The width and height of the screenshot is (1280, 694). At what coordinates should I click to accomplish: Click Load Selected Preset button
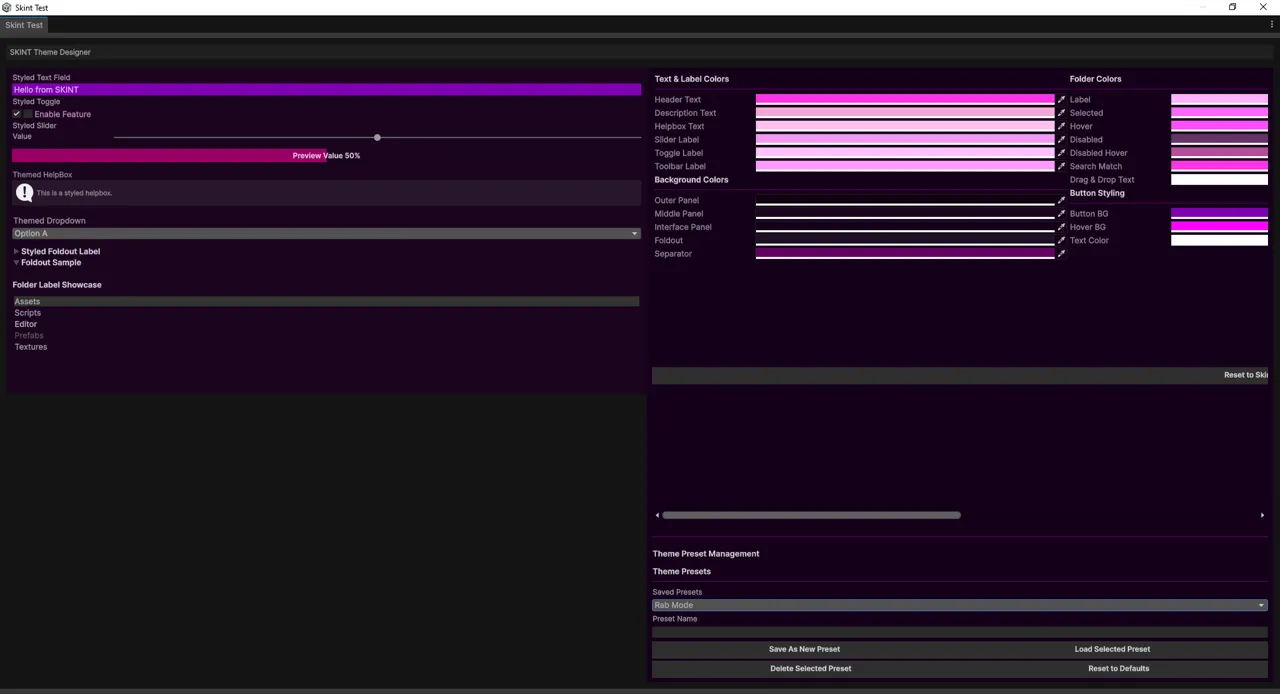click(1112, 649)
